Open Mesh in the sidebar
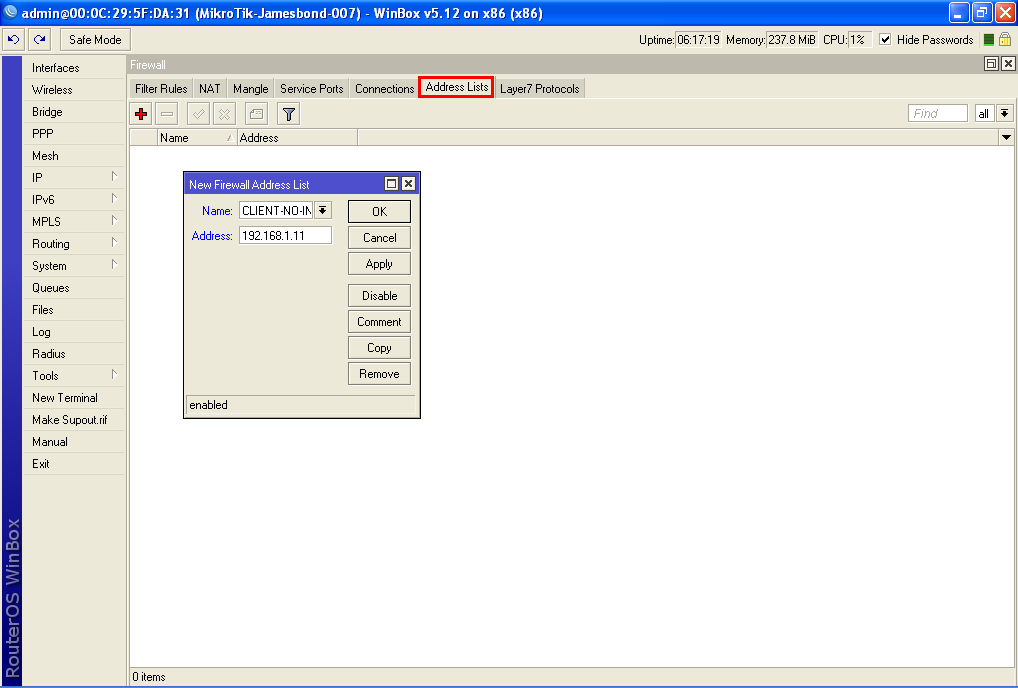The height and width of the screenshot is (688, 1018). (74, 156)
